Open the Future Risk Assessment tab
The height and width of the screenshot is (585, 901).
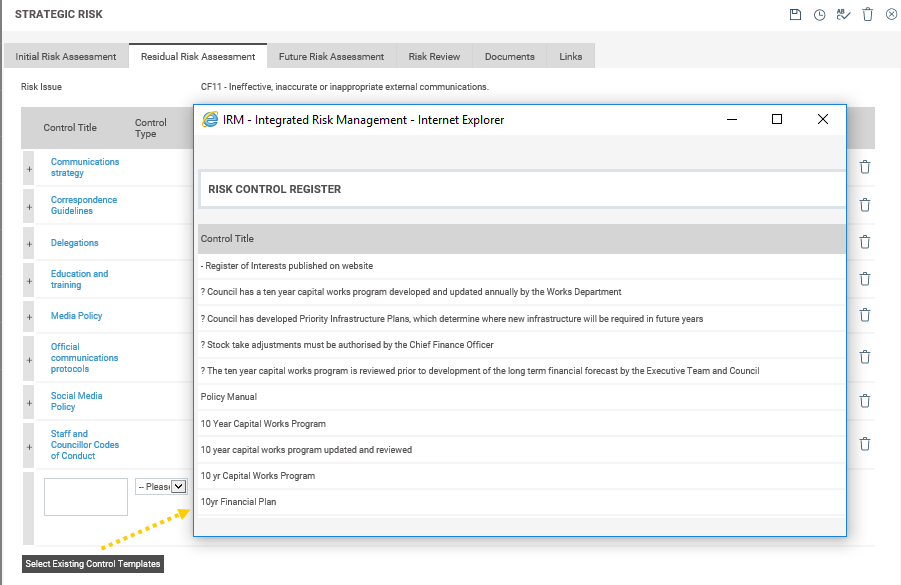(331, 57)
